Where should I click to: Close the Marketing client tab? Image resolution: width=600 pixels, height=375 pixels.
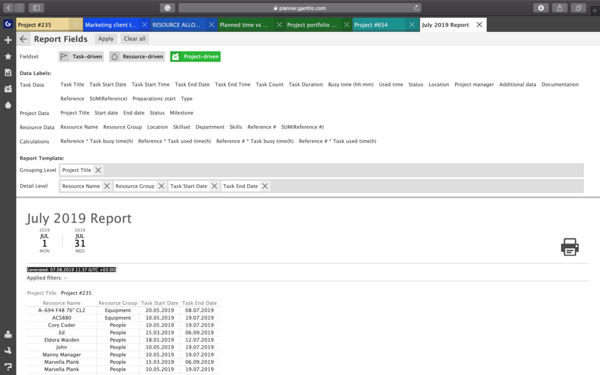[x=144, y=24]
